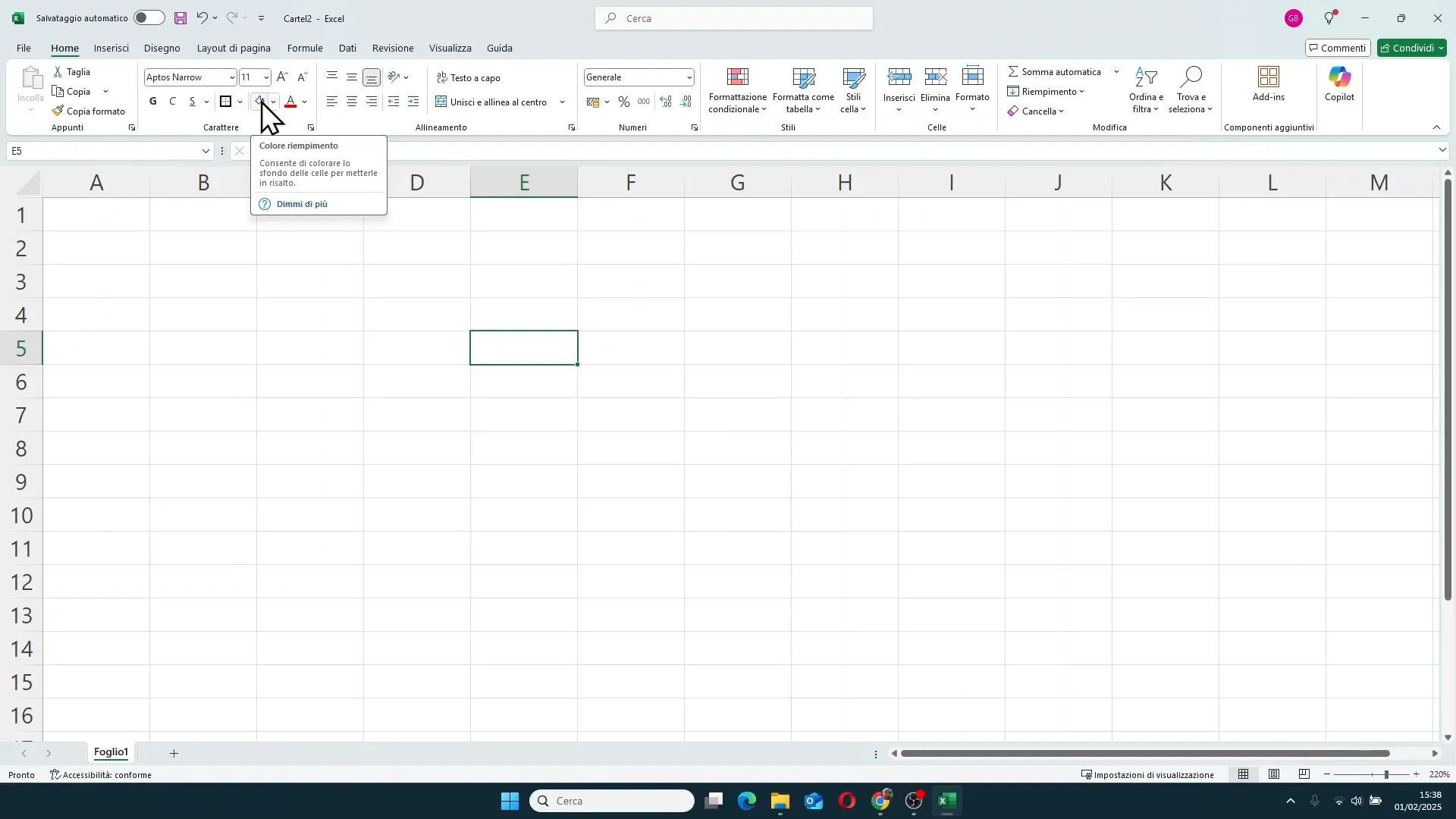Open the File menu

click(24, 48)
